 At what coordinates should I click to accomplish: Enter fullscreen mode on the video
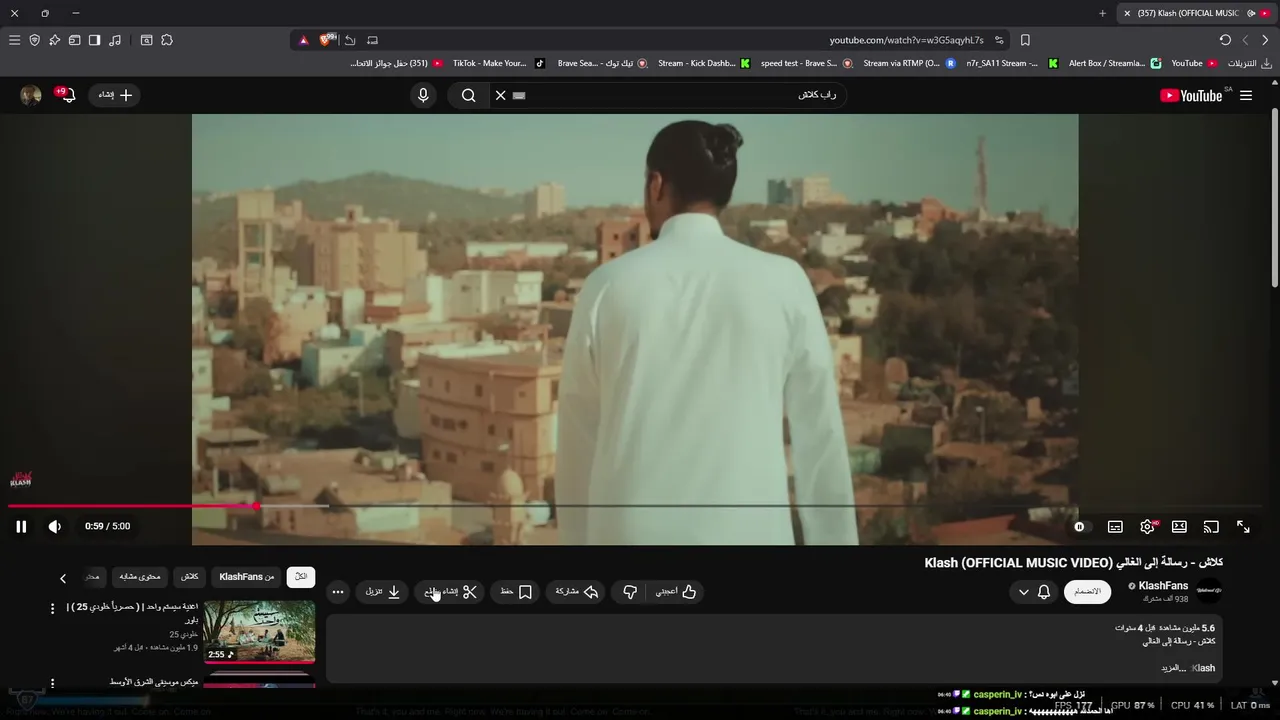tap(1243, 526)
